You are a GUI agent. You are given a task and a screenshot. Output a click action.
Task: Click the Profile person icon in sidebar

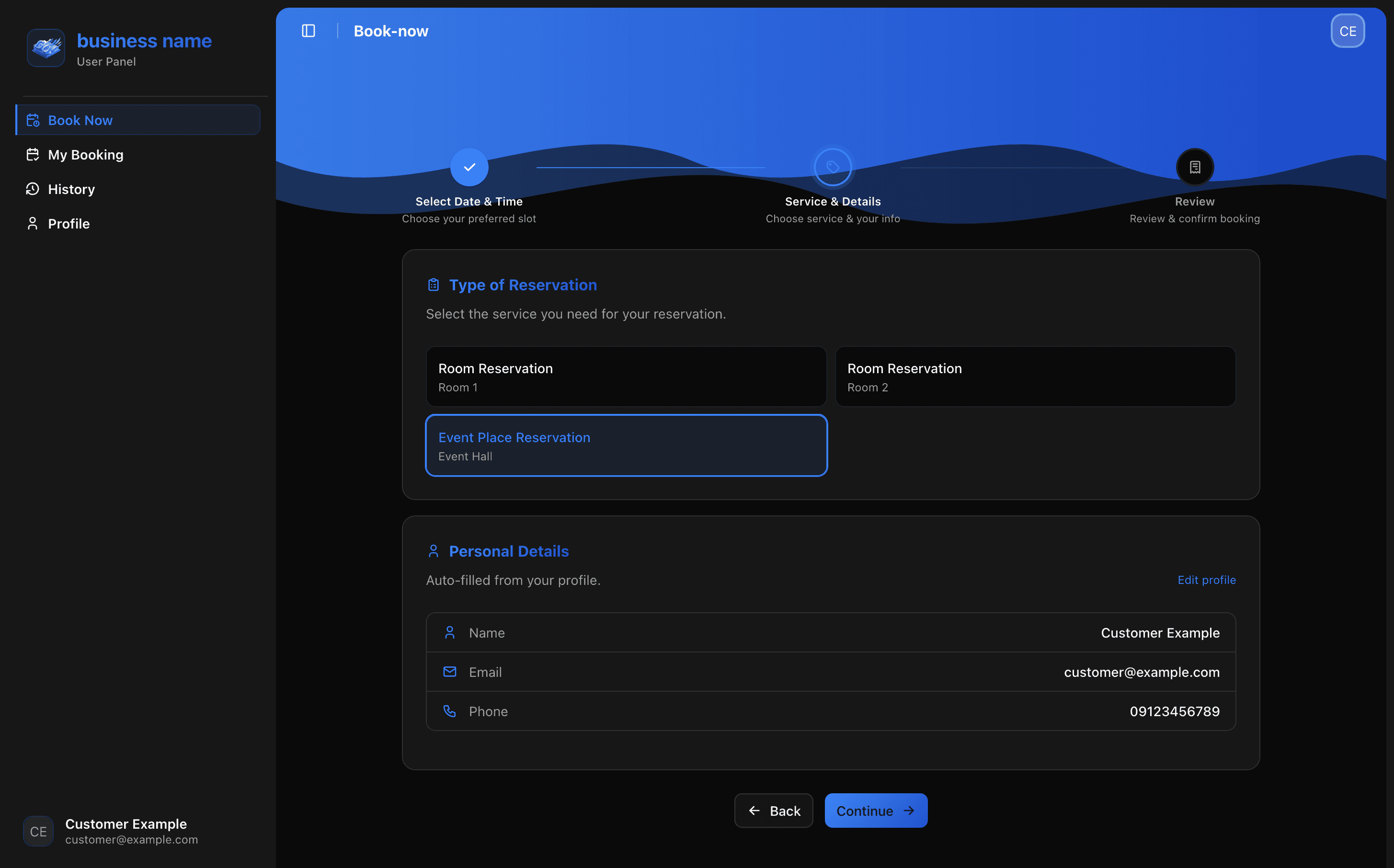tap(33, 223)
